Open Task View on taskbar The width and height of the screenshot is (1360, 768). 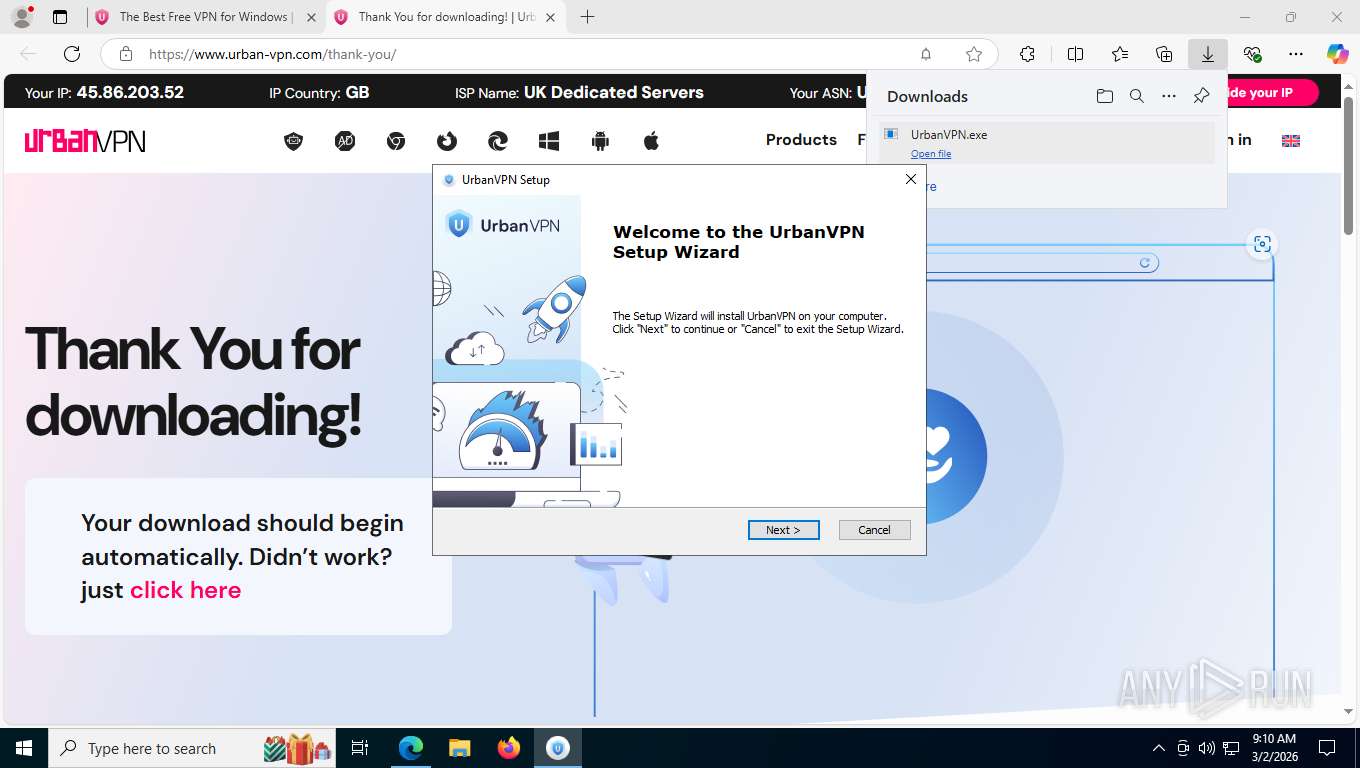[x=360, y=748]
